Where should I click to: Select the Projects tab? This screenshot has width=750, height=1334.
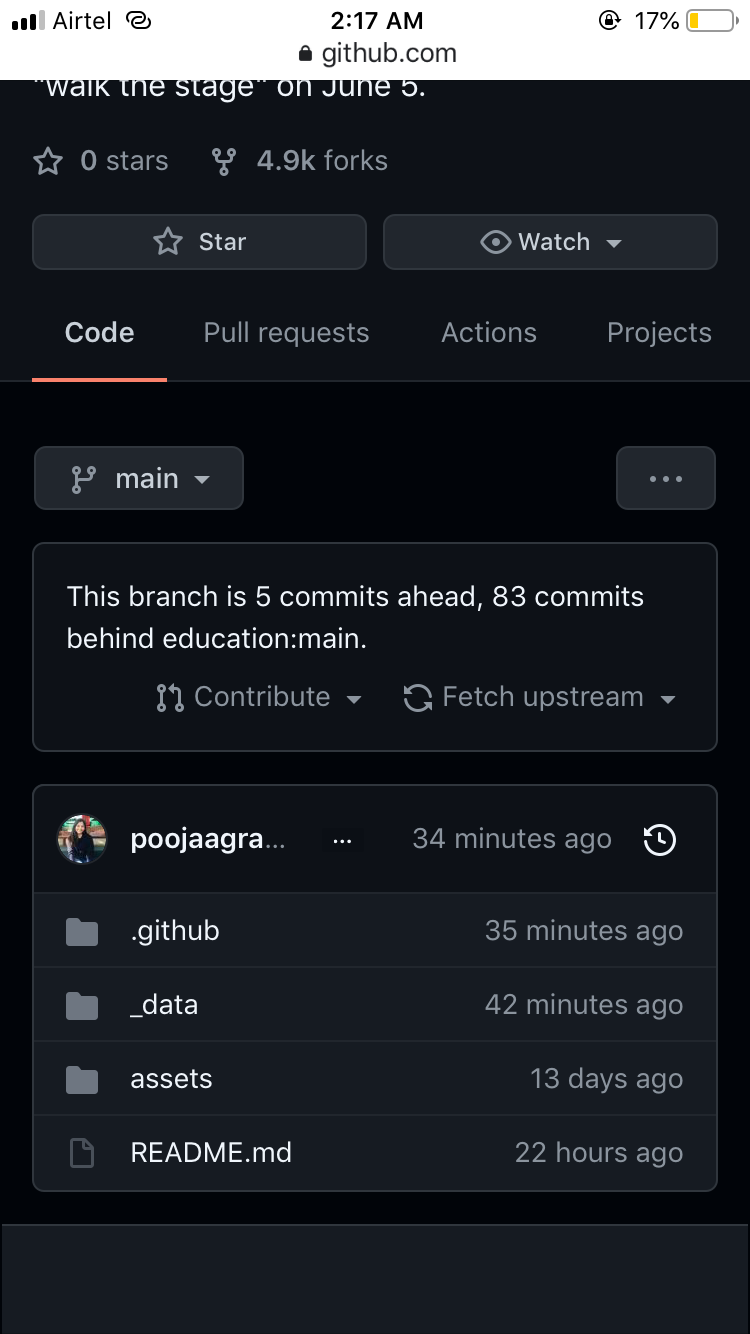[659, 332]
